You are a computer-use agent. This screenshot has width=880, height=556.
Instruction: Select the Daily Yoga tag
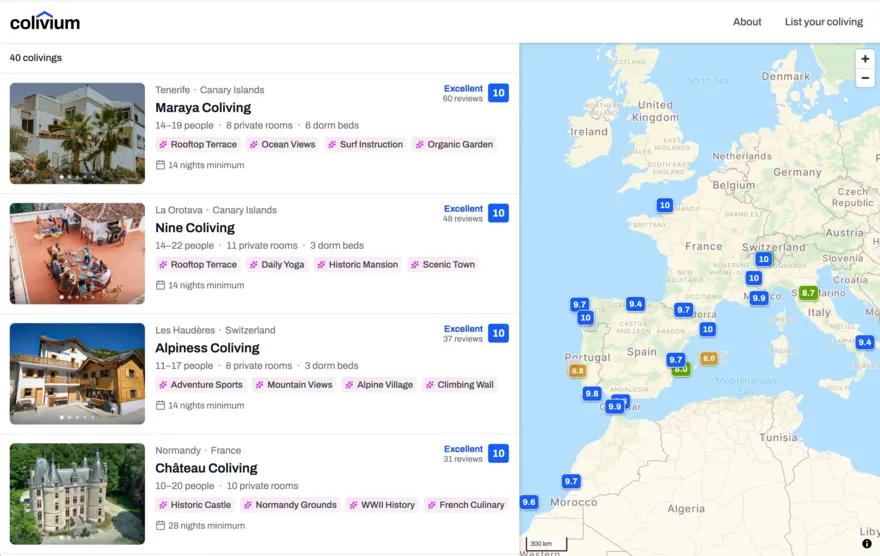click(277, 264)
